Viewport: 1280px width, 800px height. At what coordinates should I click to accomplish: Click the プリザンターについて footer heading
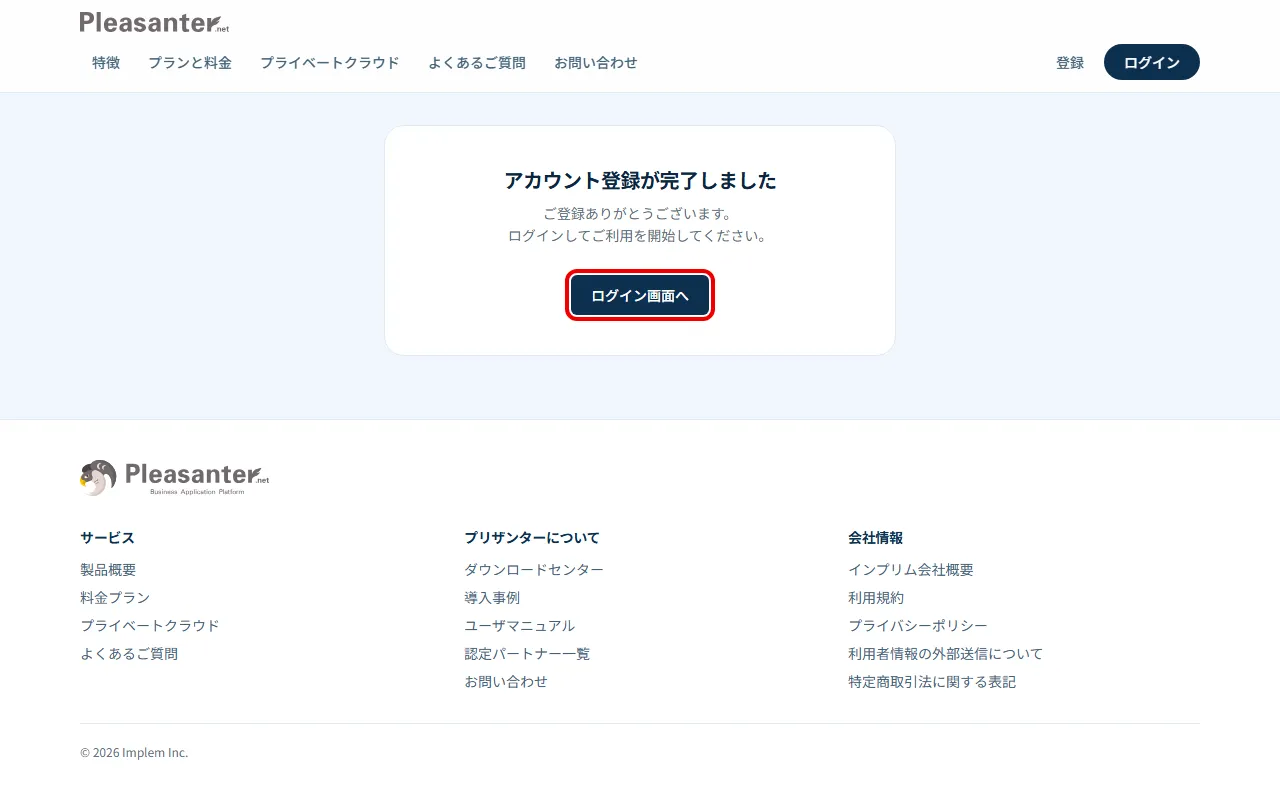(532, 538)
